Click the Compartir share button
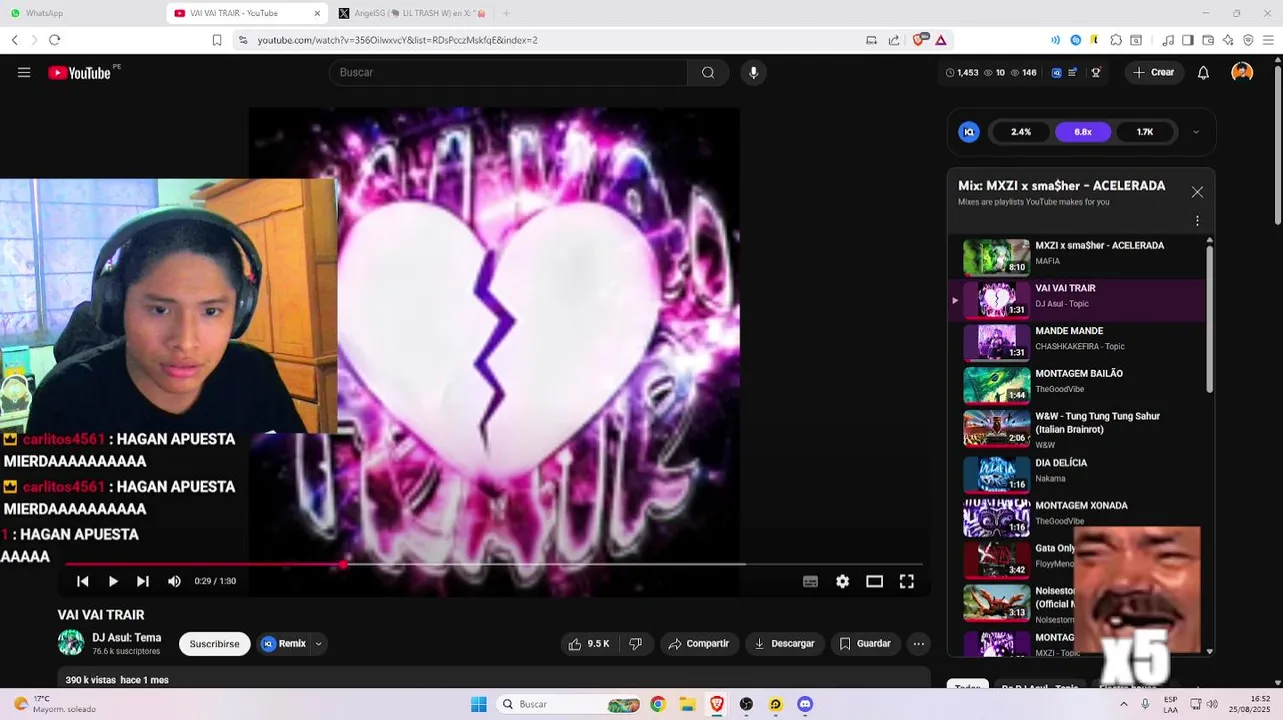This screenshot has width=1283, height=720. (699, 644)
